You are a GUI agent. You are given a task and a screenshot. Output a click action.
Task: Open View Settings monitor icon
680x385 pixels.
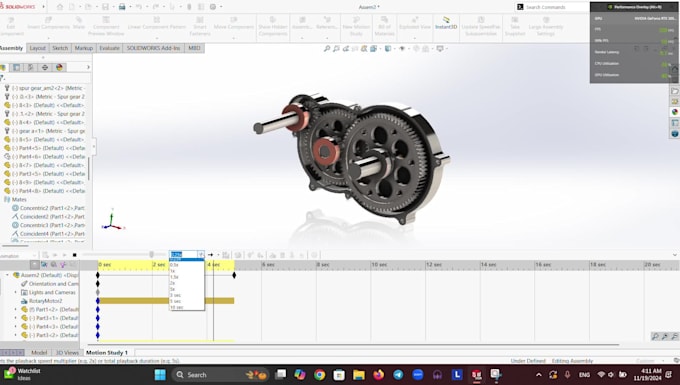[440, 49]
